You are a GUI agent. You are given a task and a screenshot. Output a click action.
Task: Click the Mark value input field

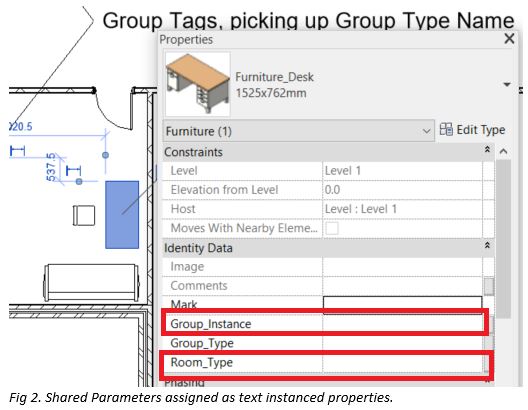point(402,304)
